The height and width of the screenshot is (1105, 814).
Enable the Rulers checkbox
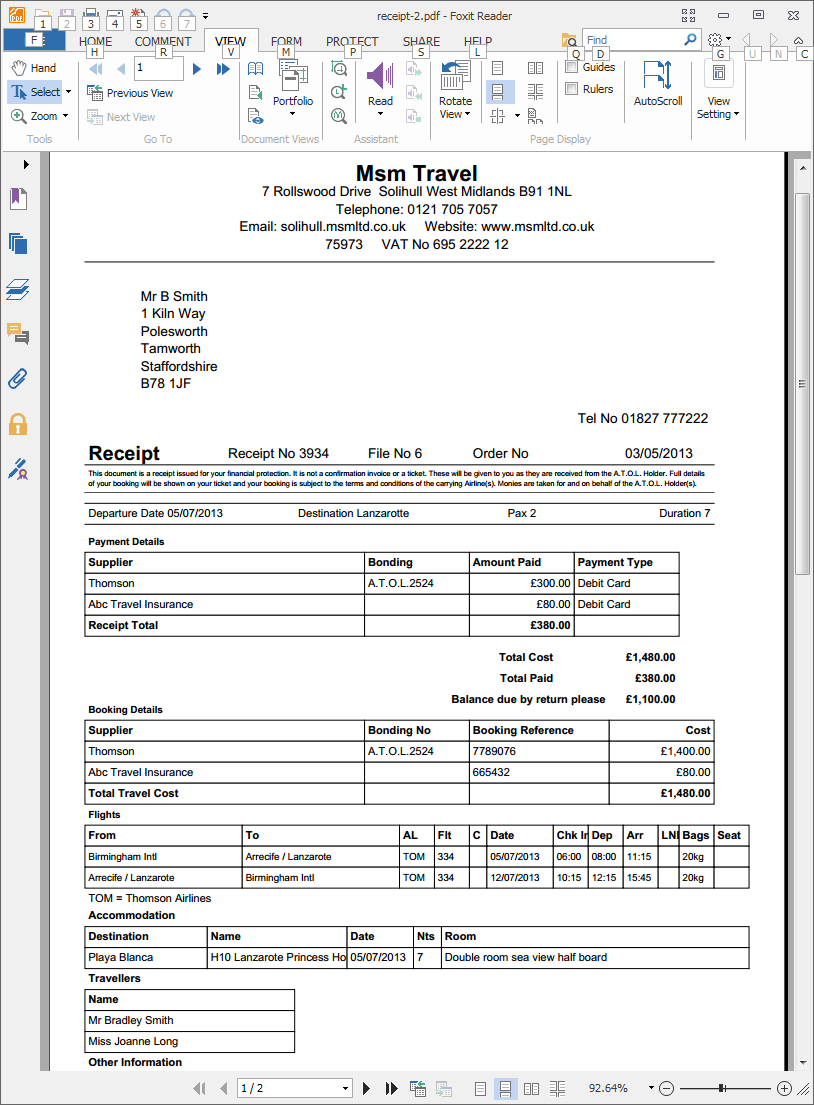[x=572, y=89]
